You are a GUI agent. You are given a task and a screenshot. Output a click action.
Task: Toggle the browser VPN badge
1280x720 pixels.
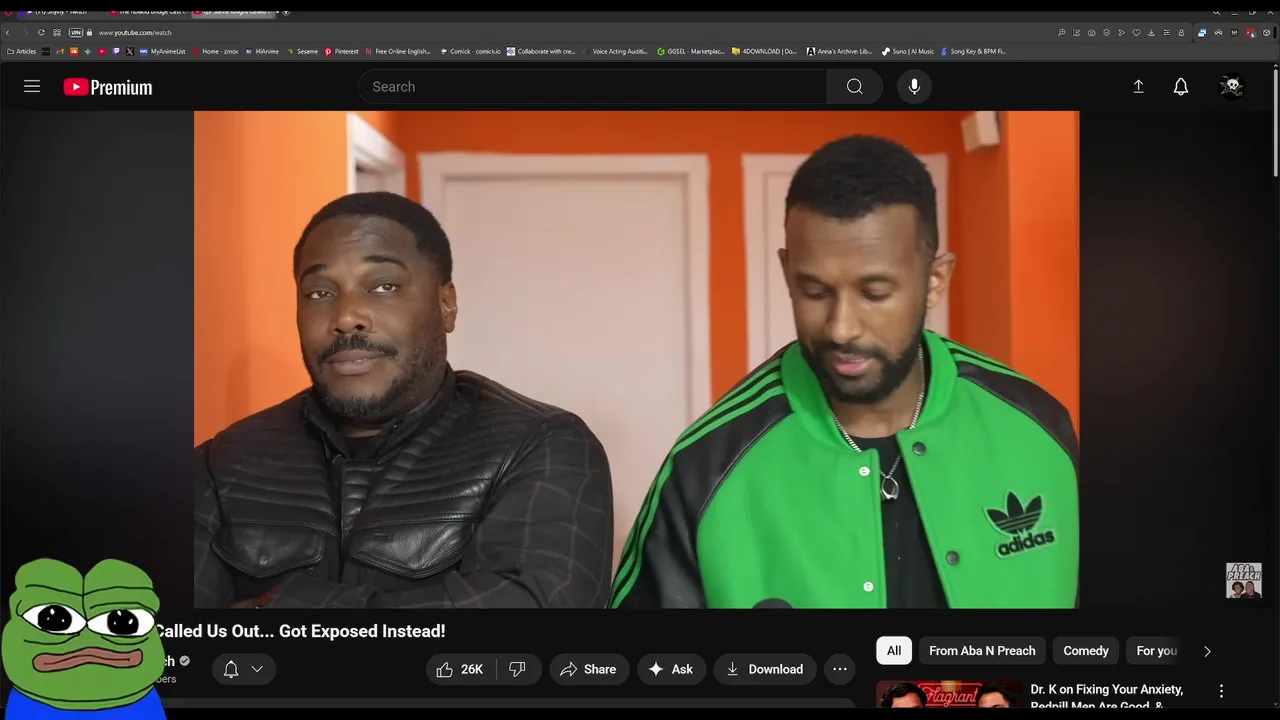[x=76, y=32]
